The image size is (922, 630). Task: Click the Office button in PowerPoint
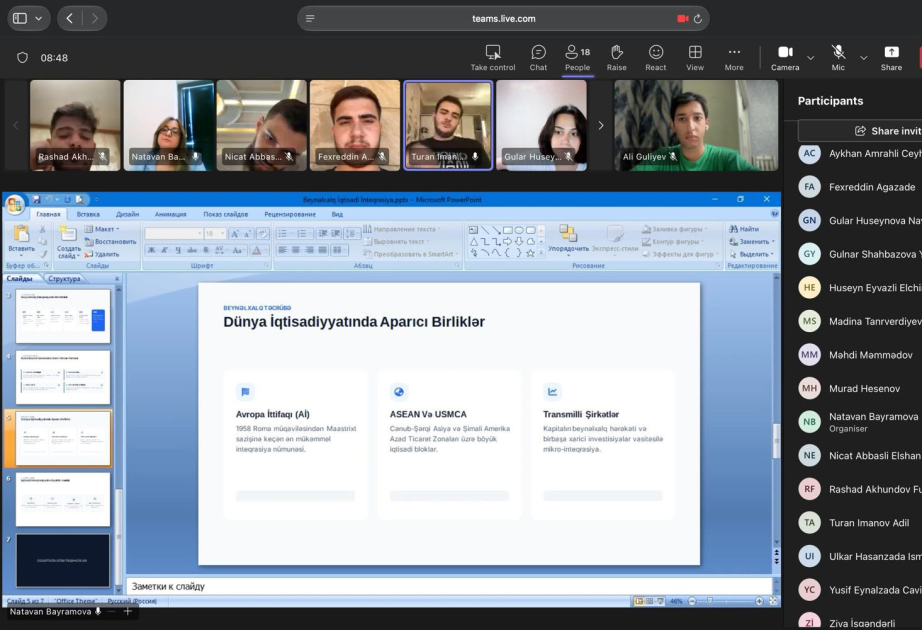click(15, 205)
